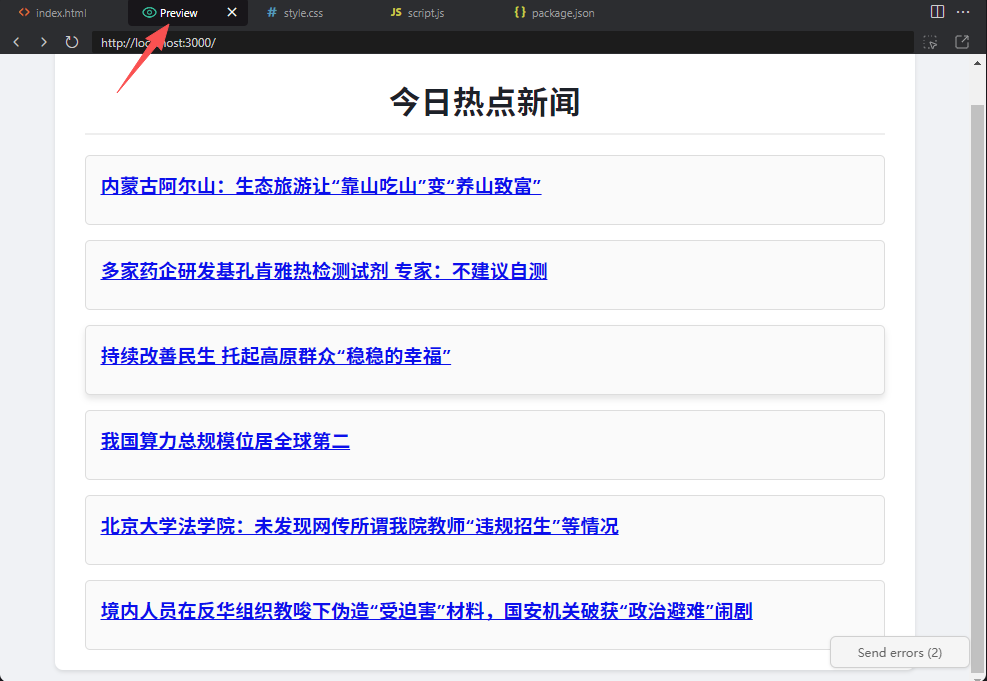
Task: Switch to the index.html tab
Action: [53, 13]
